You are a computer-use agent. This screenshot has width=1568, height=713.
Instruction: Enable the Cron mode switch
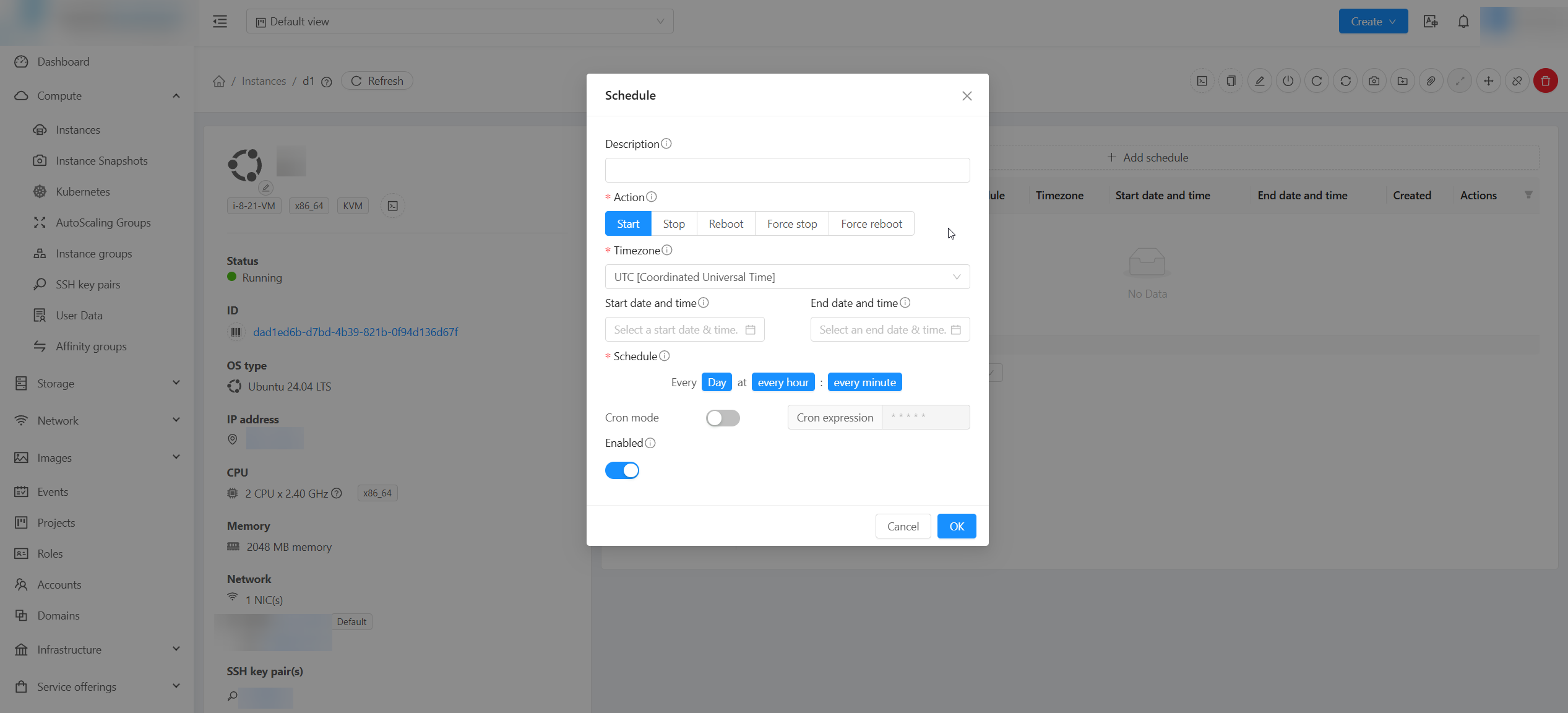(x=722, y=418)
